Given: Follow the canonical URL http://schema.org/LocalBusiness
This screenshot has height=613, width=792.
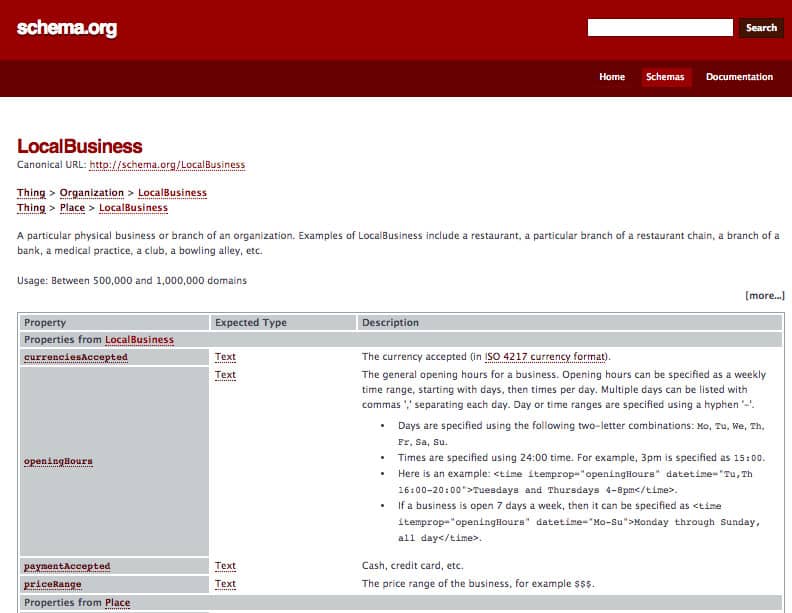Looking at the screenshot, I should [x=167, y=165].
